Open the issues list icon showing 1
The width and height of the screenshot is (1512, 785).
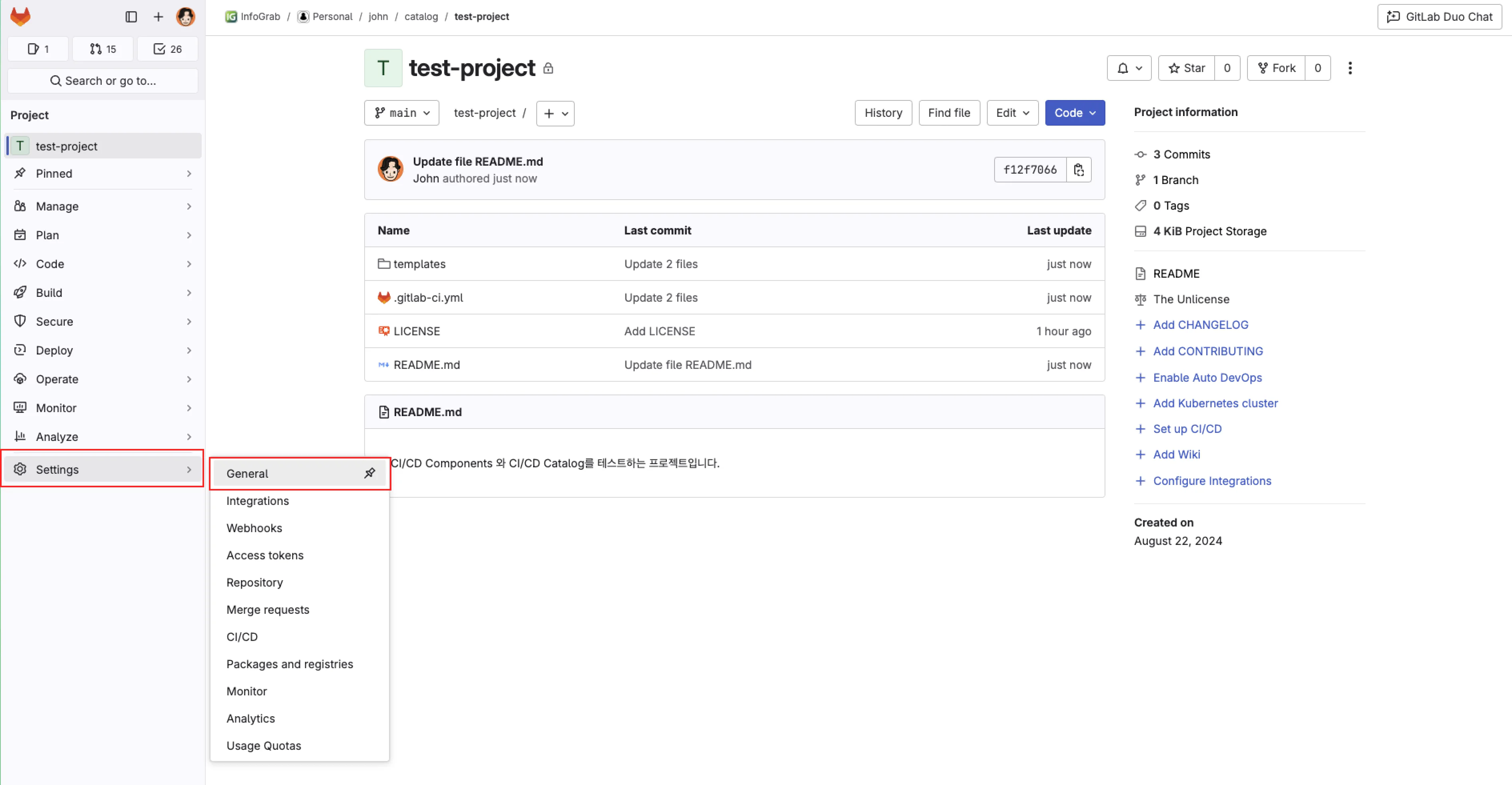[x=38, y=49]
